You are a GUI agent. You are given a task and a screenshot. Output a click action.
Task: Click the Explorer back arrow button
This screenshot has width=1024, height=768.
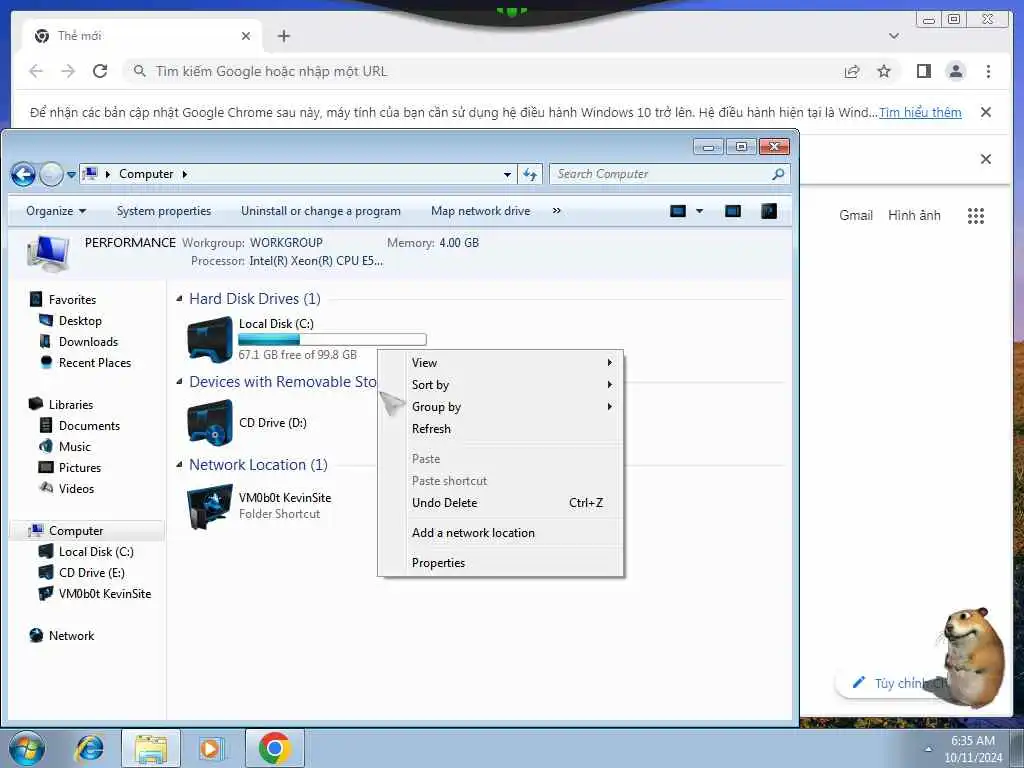[24, 174]
